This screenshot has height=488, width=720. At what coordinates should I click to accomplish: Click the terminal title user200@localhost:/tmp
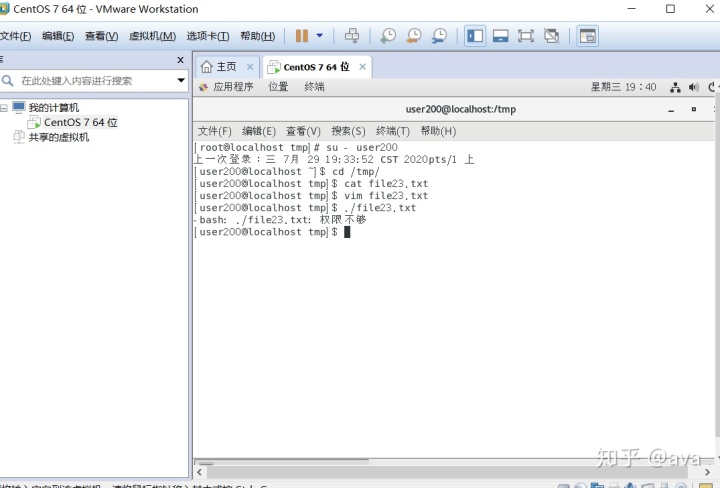click(x=461, y=109)
